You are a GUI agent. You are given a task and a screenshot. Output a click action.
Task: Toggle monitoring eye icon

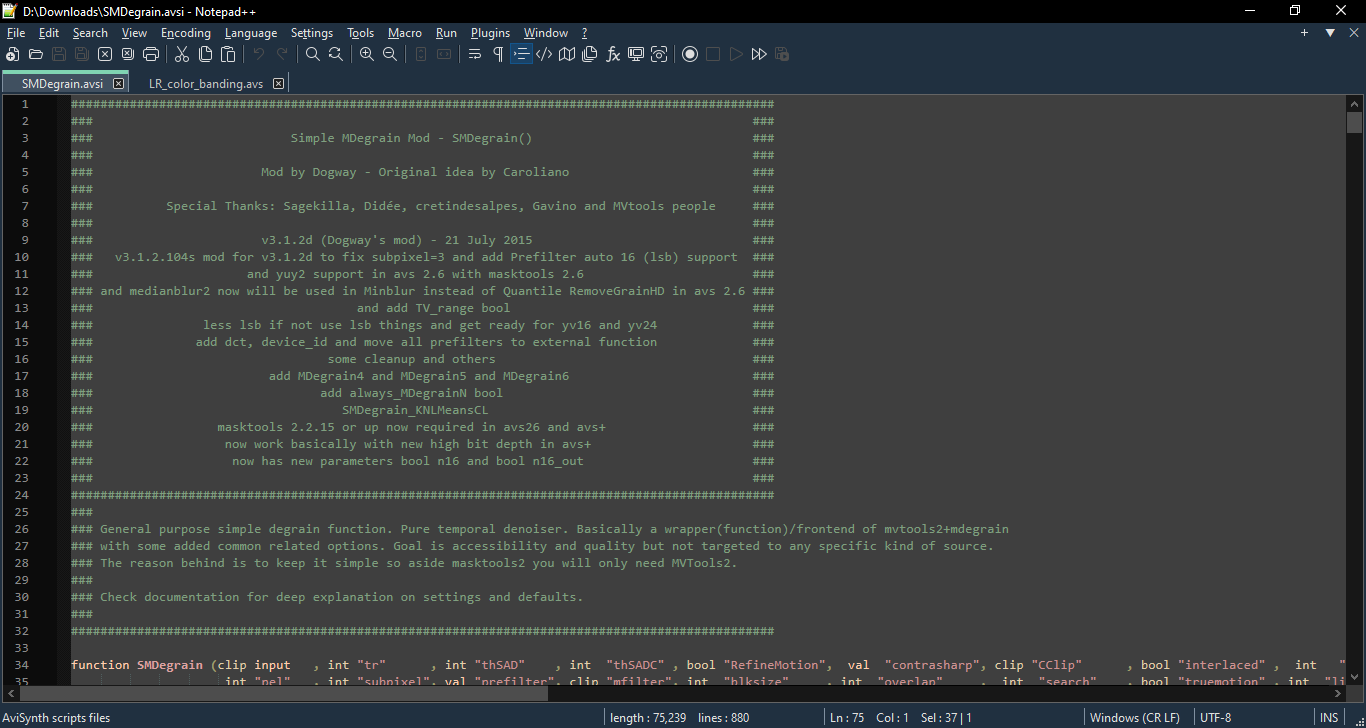(659, 54)
